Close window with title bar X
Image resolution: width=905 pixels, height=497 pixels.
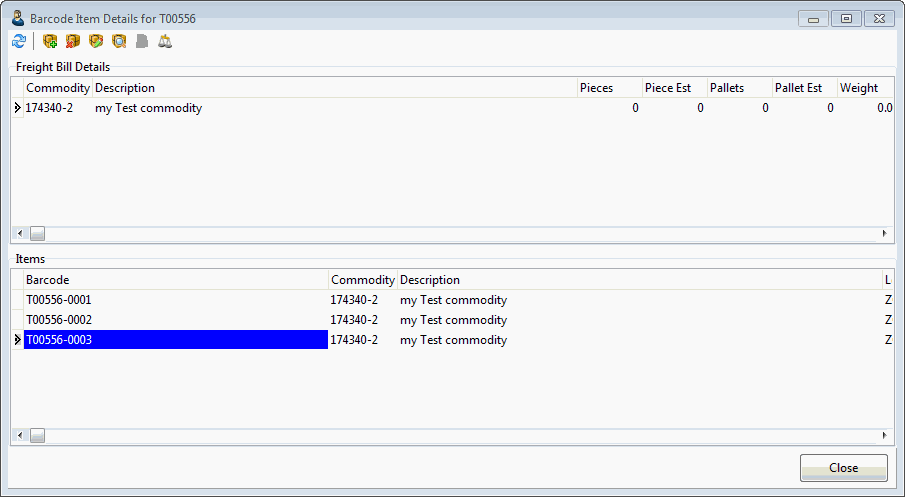(879, 18)
